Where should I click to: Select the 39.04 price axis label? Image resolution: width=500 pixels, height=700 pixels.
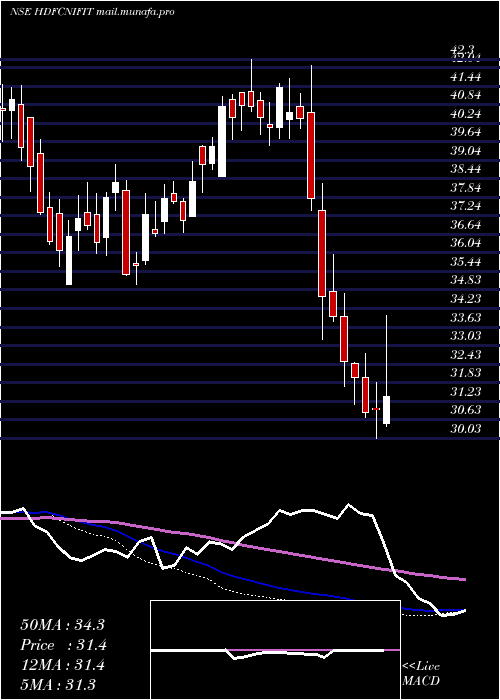pos(465,151)
